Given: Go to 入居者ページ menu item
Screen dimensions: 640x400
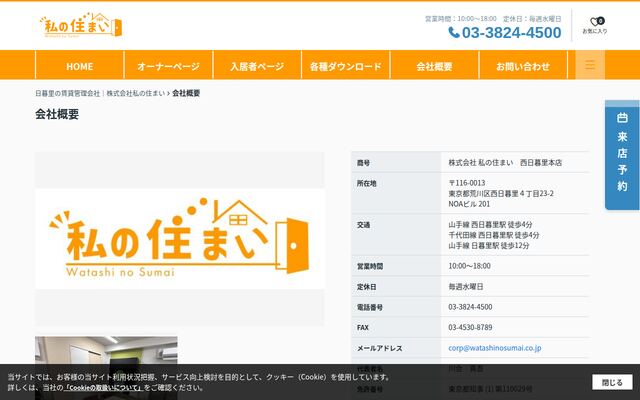Looking at the screenshot, I should [x=257, y=66].
